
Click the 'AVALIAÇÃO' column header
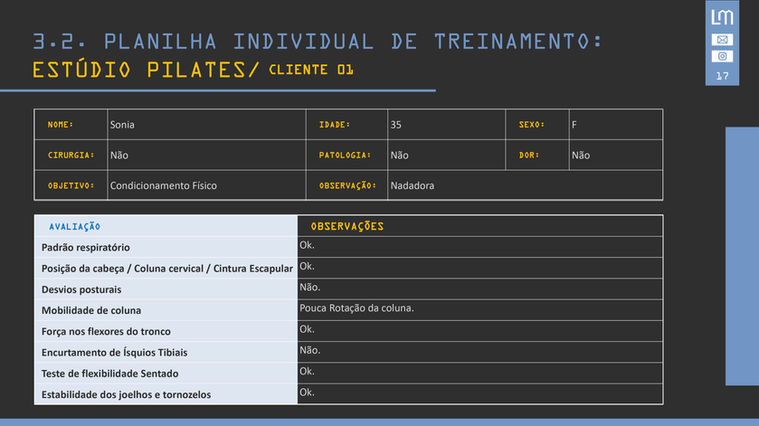(x=166, y=226)
